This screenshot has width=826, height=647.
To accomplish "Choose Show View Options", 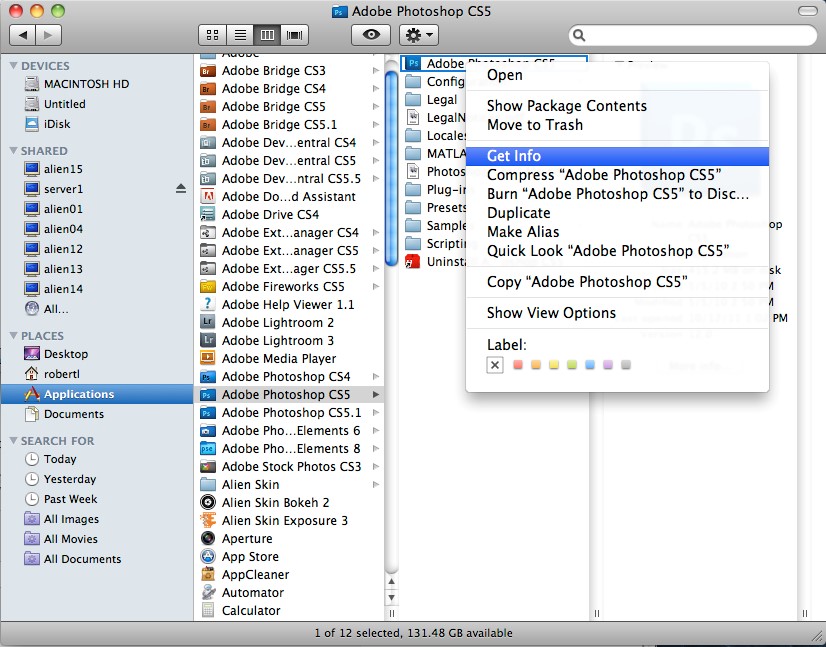I will coord(617,313).
